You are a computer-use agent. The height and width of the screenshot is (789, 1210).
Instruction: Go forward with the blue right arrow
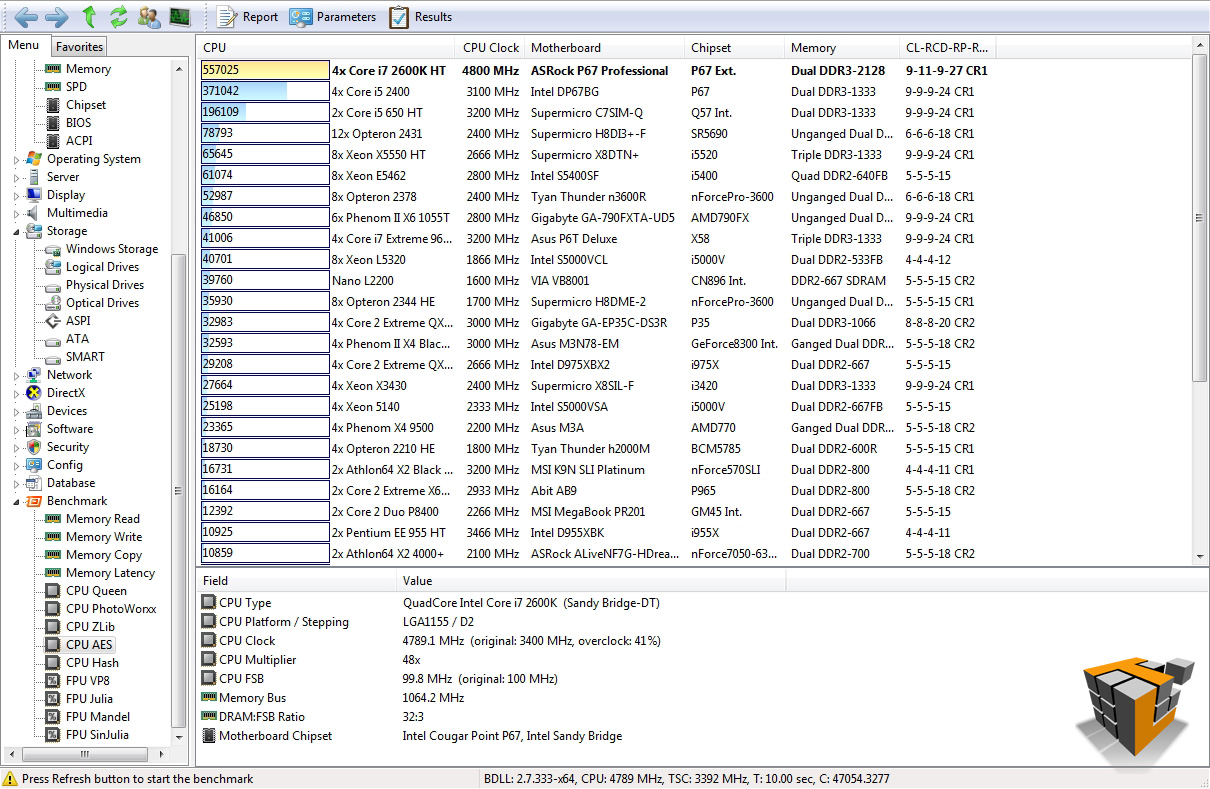pyautogui.click(x=57, y=16)
